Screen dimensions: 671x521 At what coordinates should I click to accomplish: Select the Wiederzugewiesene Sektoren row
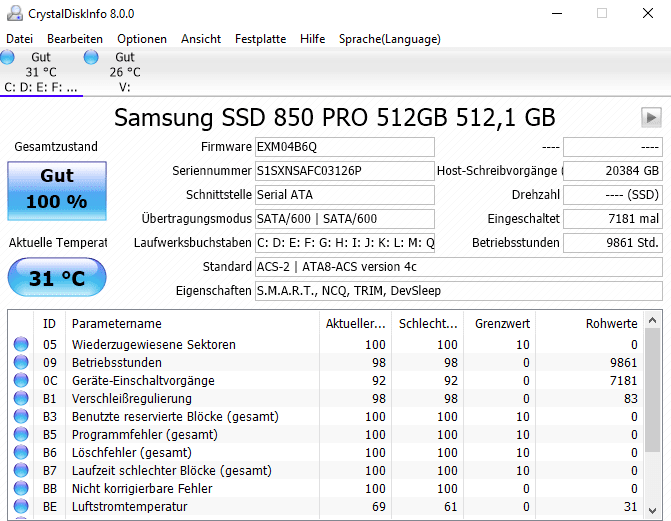[x=326, y=344]
